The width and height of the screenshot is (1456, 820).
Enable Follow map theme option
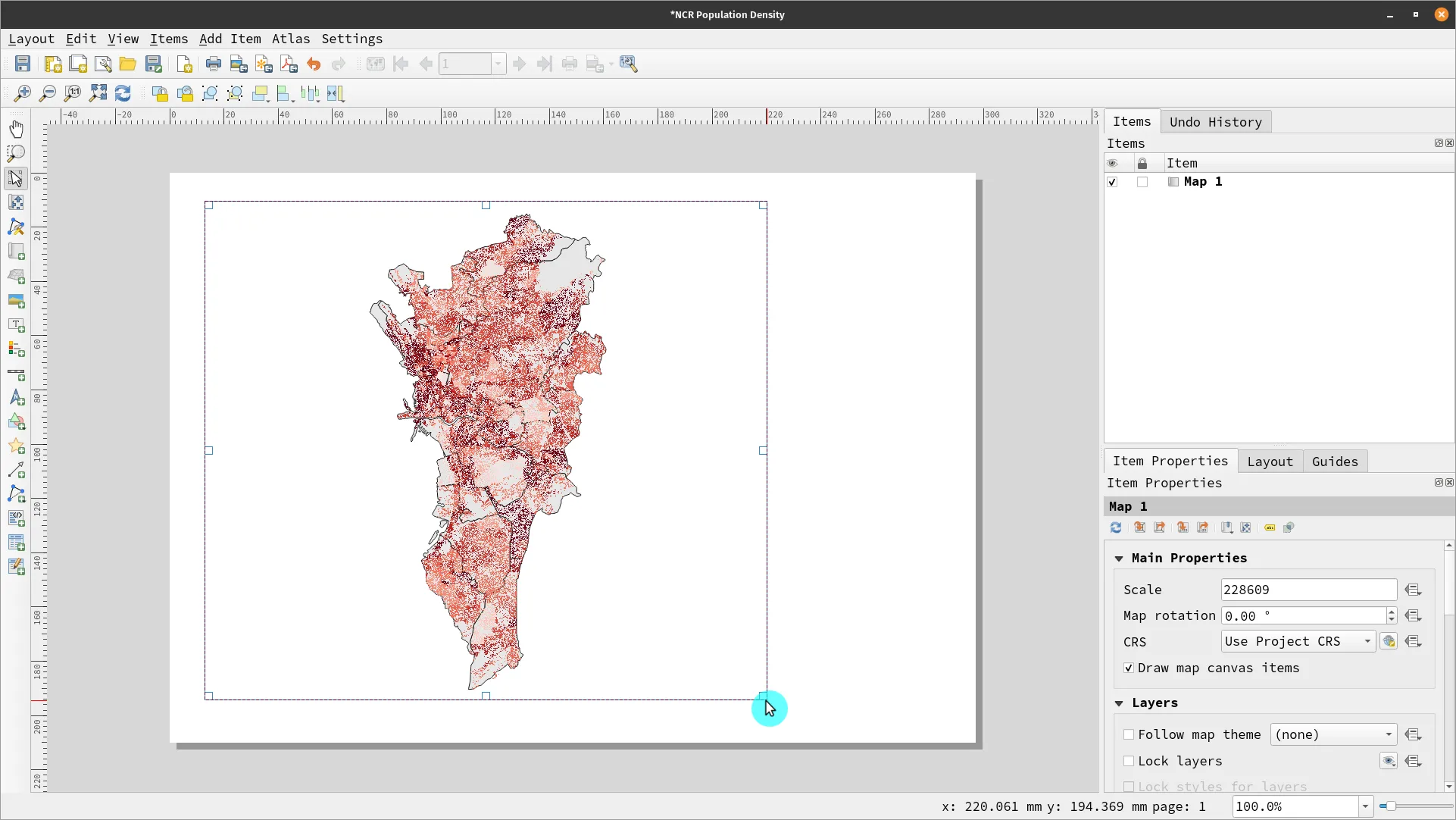click(x=1129, y=734)
